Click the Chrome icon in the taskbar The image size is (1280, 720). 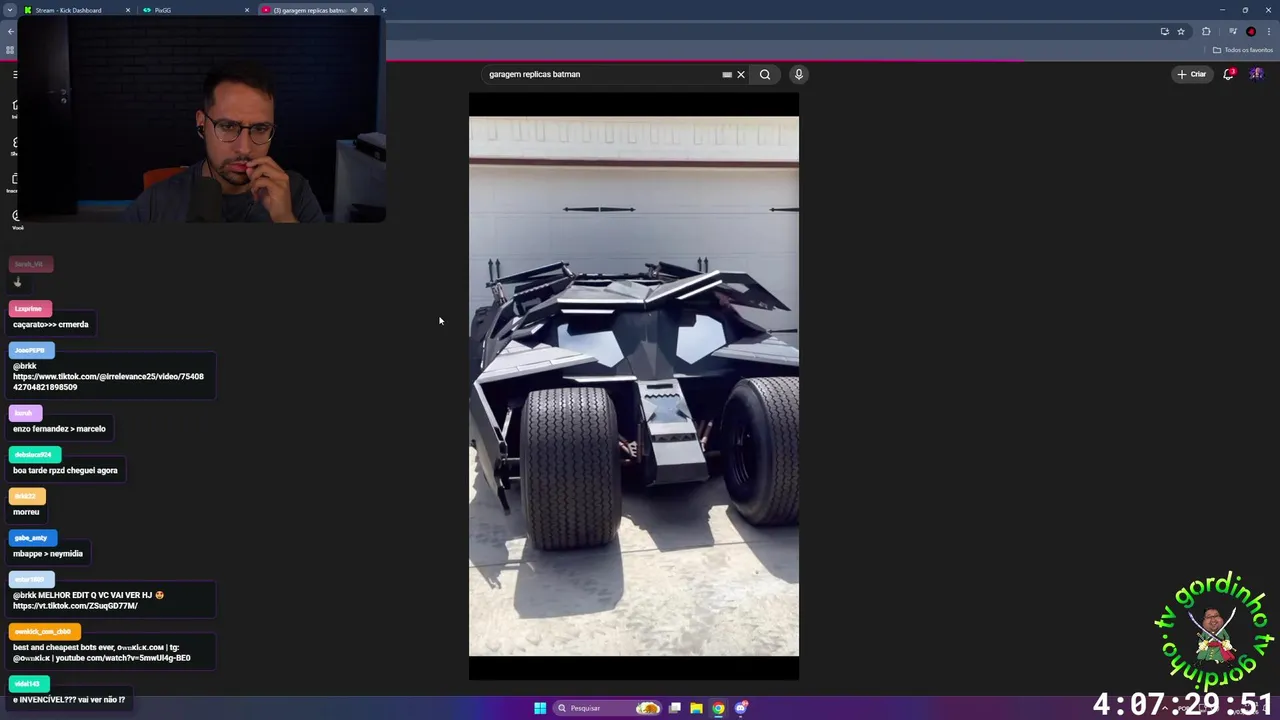(x=718, y=708)
